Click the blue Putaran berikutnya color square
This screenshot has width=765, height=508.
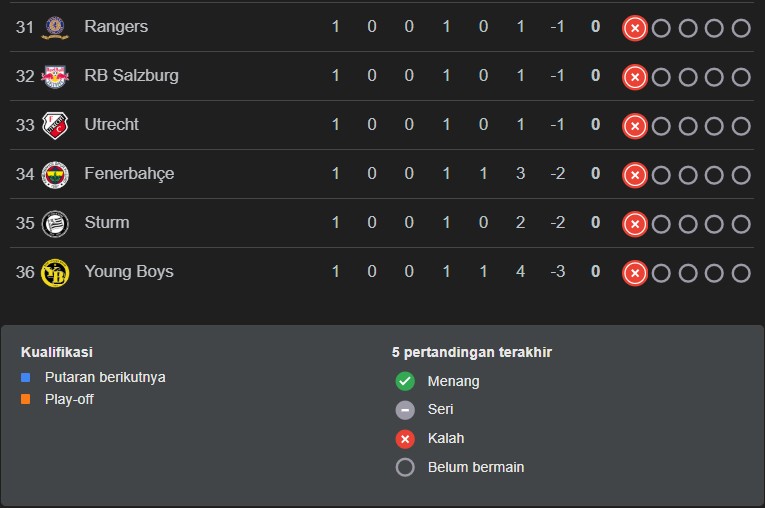[x=26, y=378]
